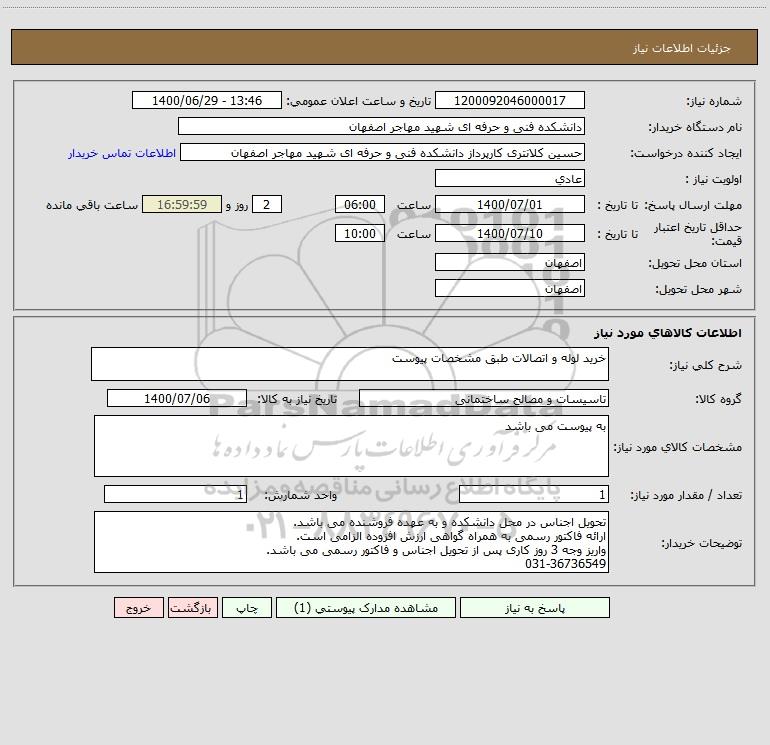Screen dimensions: 770x745
Task: Click the label حداقل تاریخ اعتبار قیمت
Action: [698, 234]
